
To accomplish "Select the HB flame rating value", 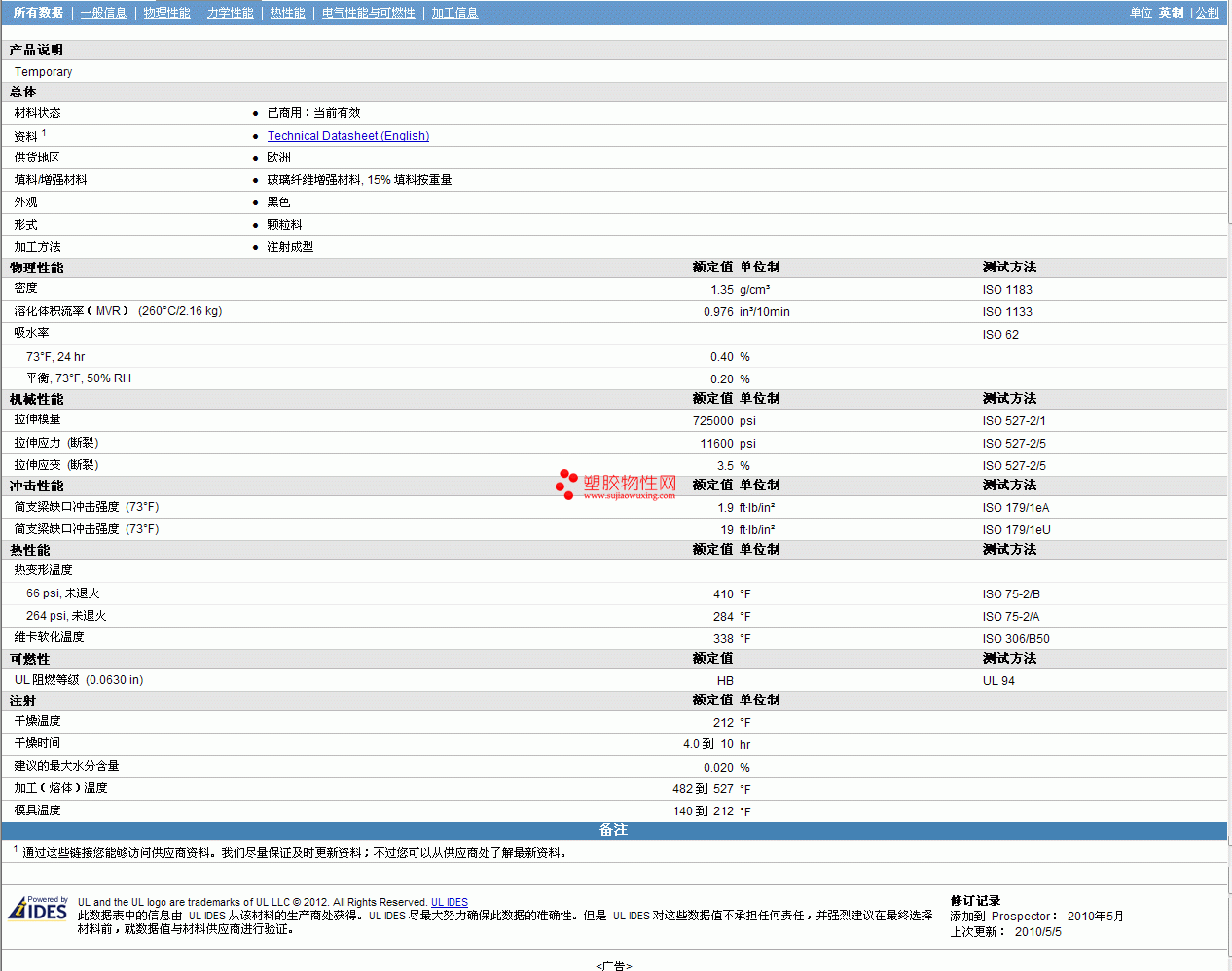I will [x=725, y=681].
